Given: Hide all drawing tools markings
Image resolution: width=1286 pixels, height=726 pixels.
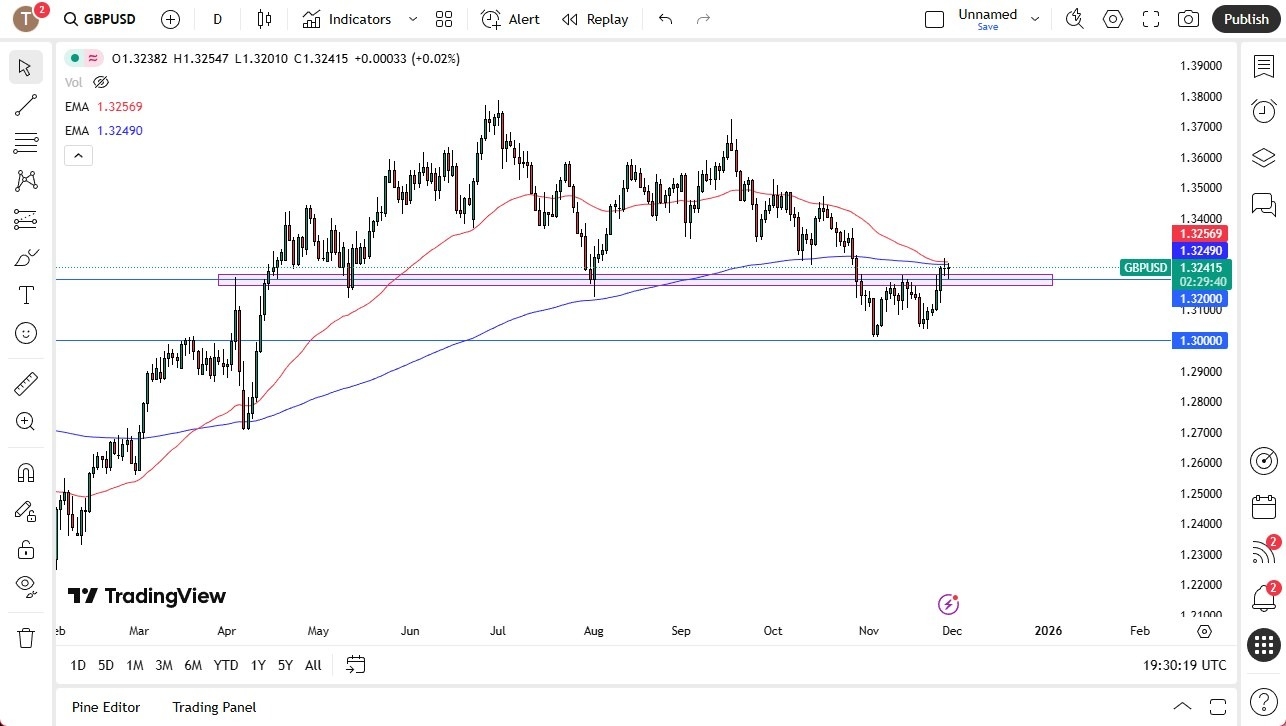Looking at the screenshot, I should click(x=25, y=586).
